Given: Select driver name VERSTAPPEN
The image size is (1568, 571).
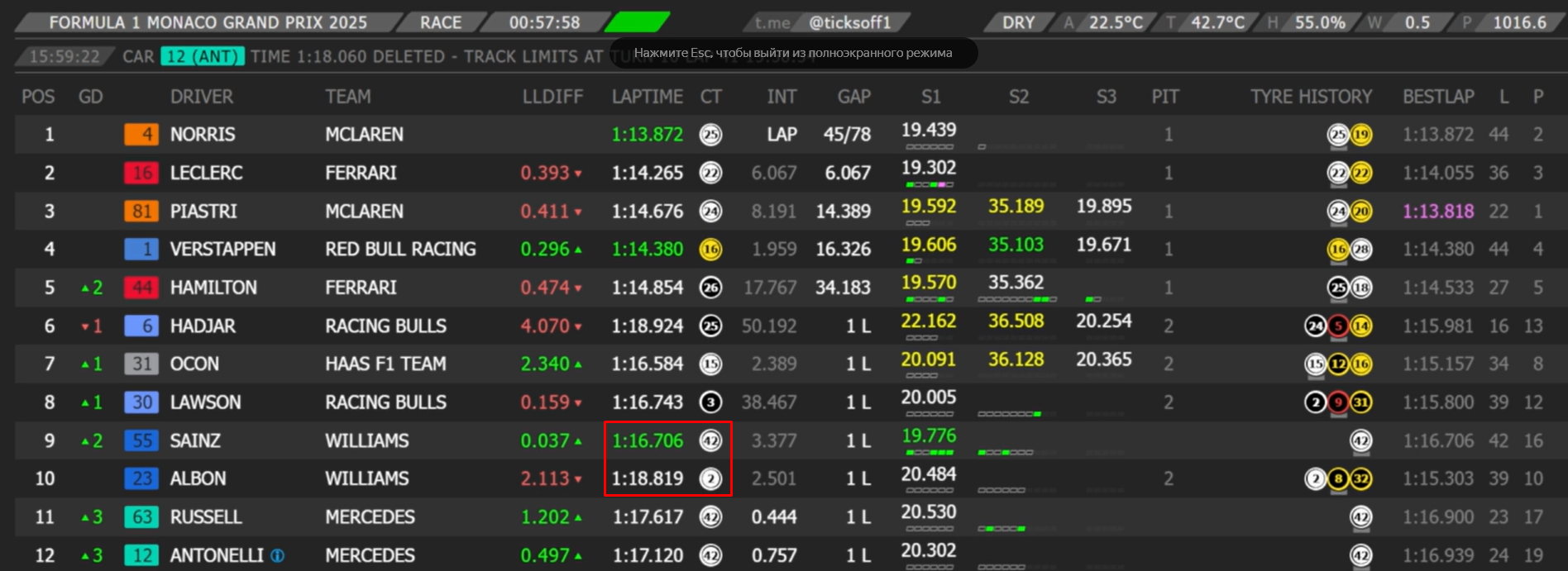Looking at the screenshot, I should coord(222,250).
